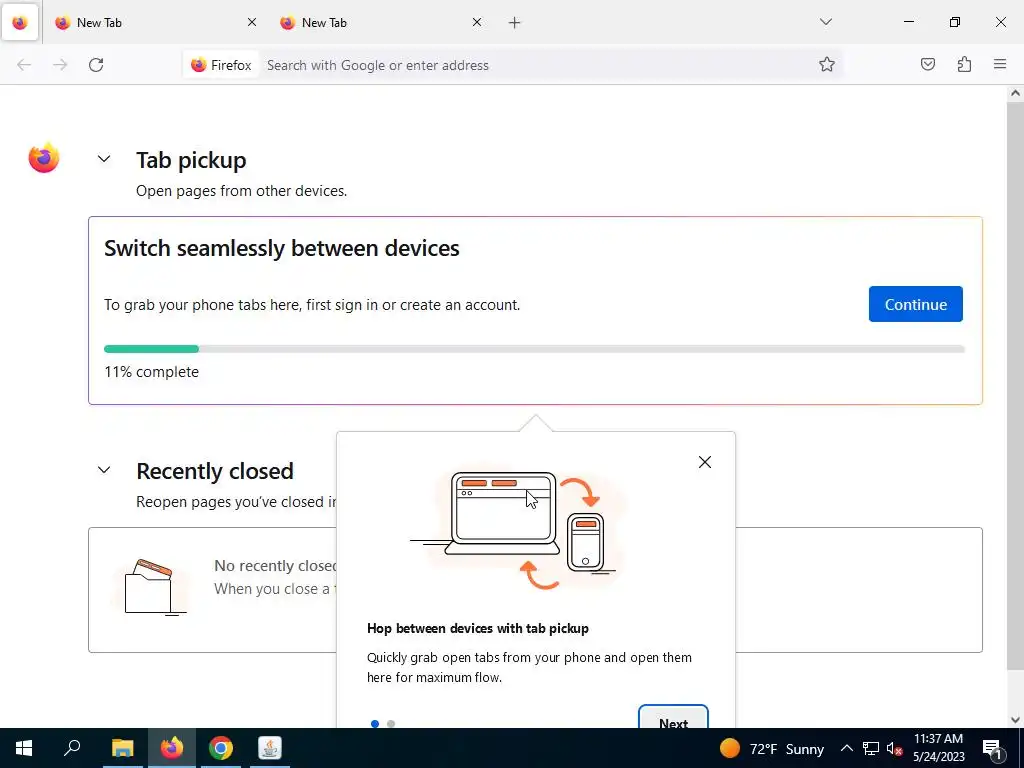Viewport: 1024px width, 768px height.
Task: Click 'Hop between devices with tab pickup' text
Action: (478, 628)
